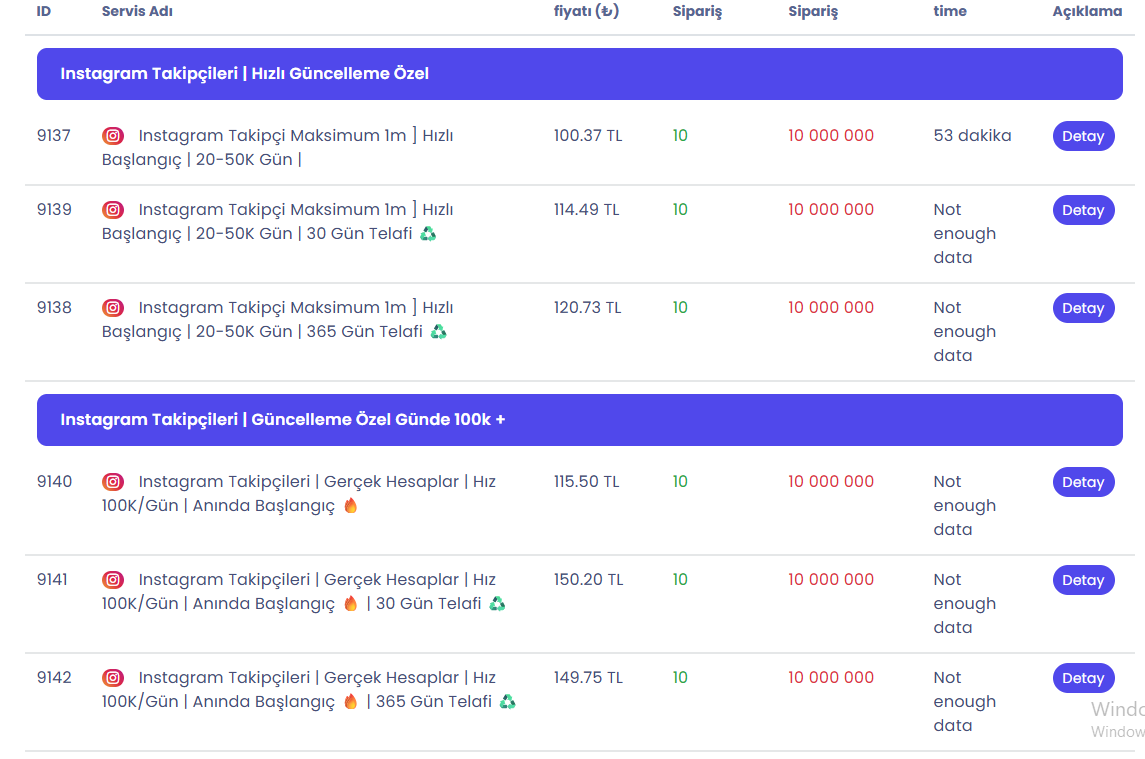Click the Instagram icon in row 9141
This screenshot has height=759, width=1145.
coord(112,579)
